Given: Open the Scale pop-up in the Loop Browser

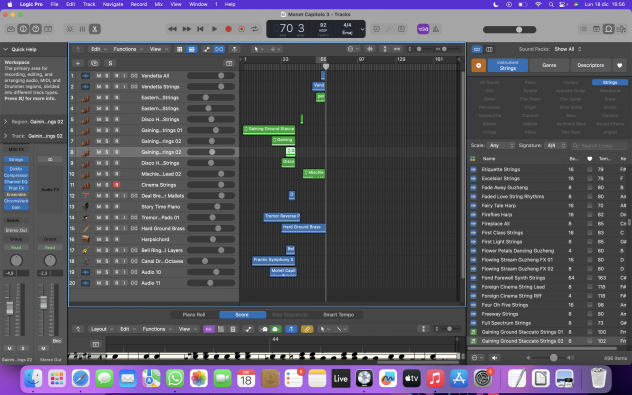Looking at the screenshot, I should [x=501, y=146].
